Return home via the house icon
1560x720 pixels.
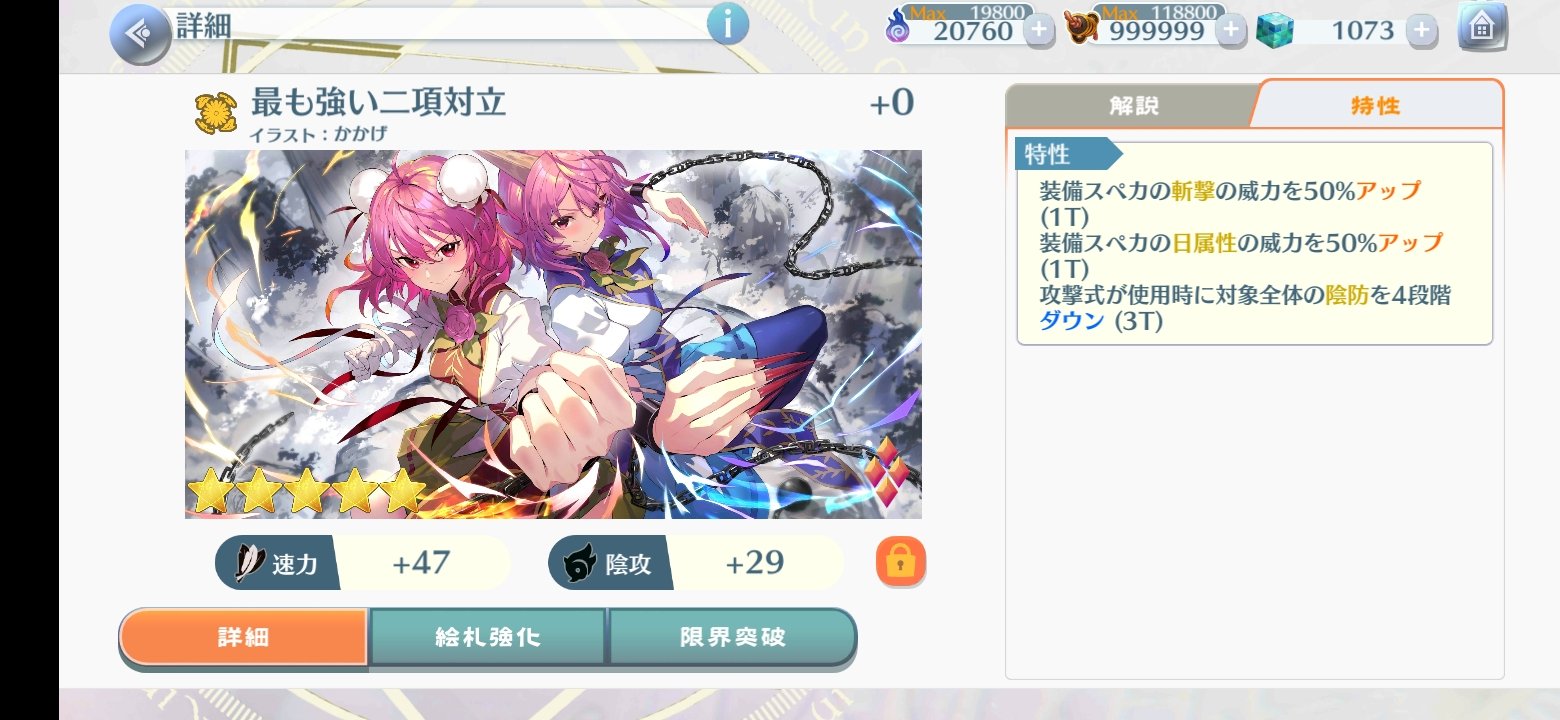click(1483, 29)
